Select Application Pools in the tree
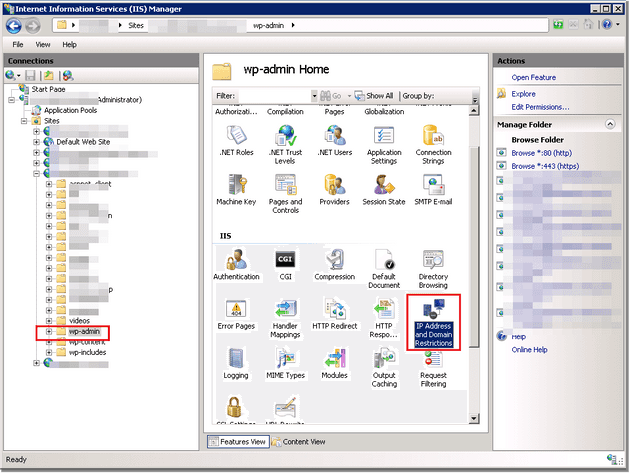Image resolution: width=630 pixels, height=473 pixels. coord(70,110)
